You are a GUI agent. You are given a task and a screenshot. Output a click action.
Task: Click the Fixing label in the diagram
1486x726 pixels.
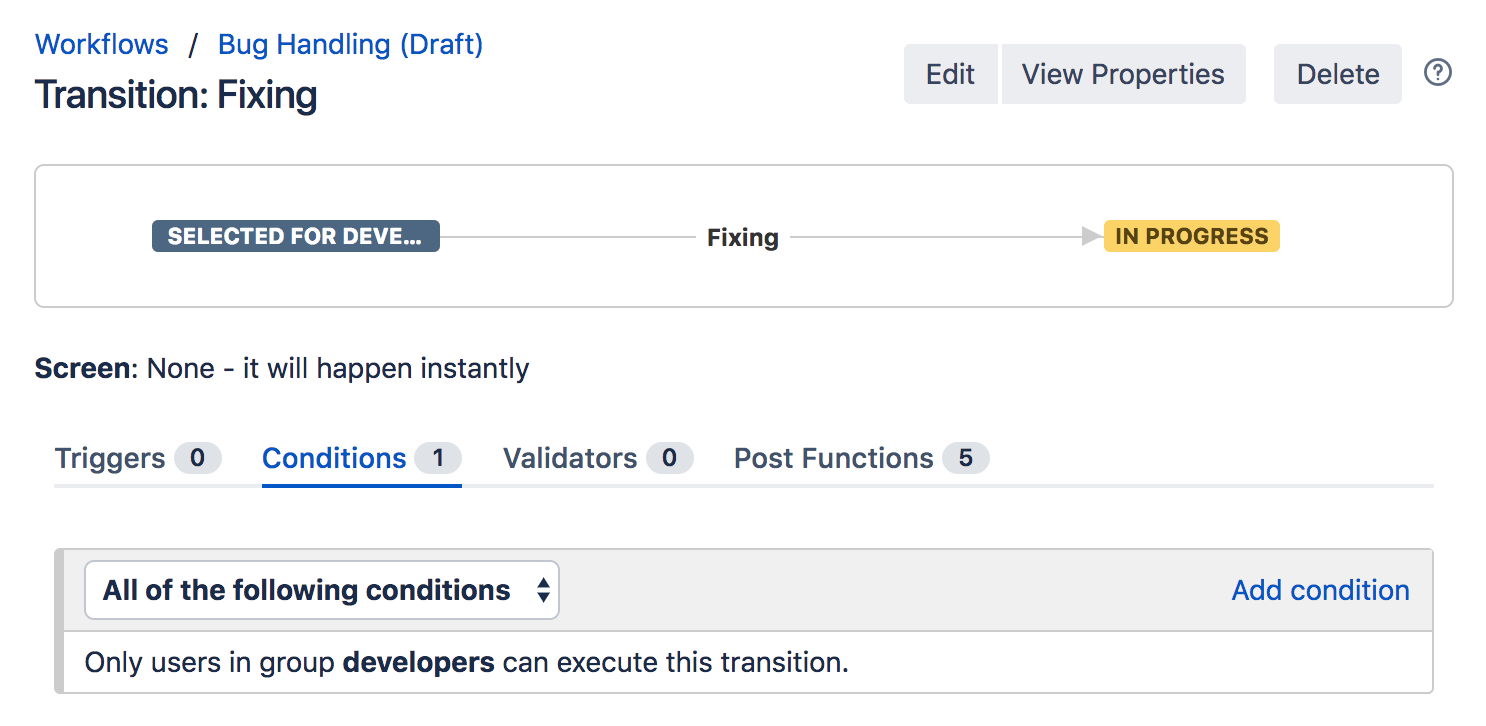[x=742, y=238]
